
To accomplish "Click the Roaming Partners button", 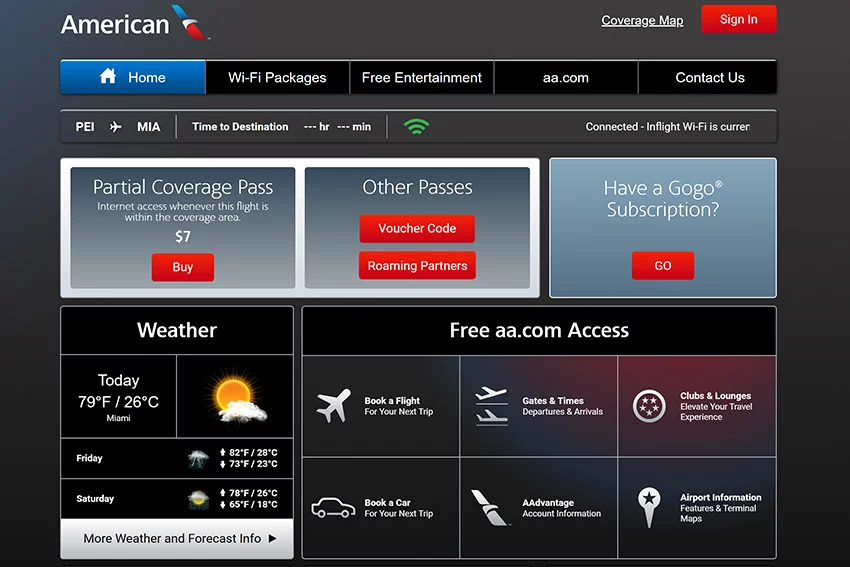I will 417,266.
